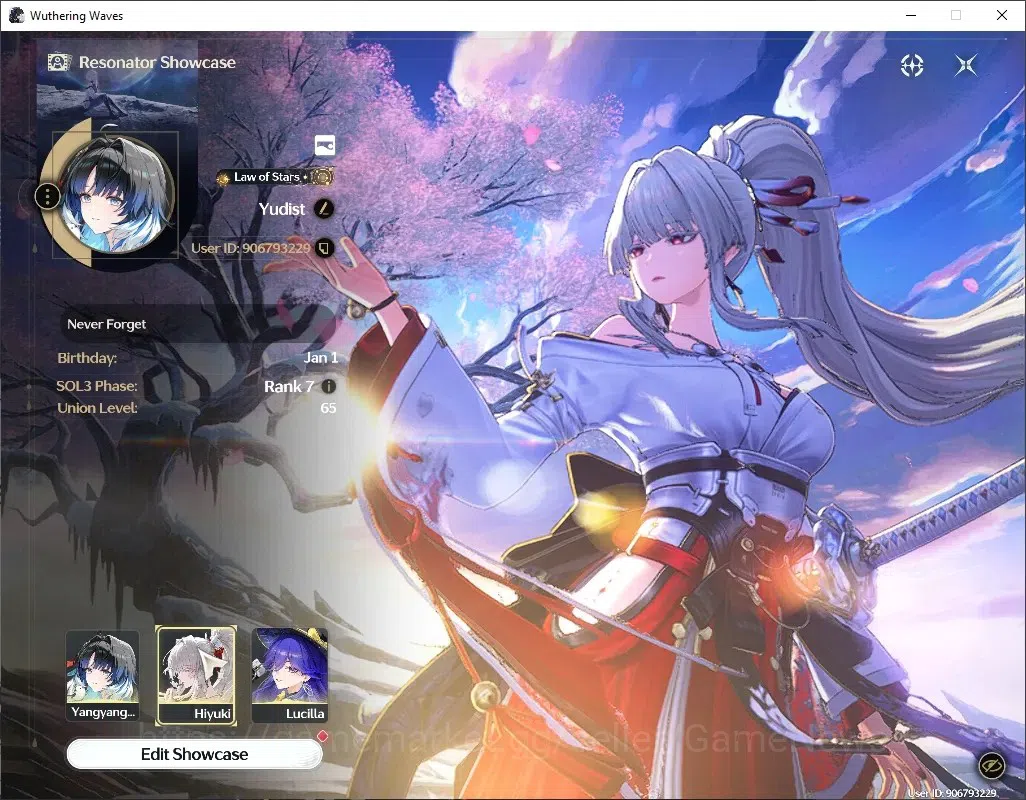Click the User ID 906793229 text
Screen dimensions: 1026x800
point(251,248)
